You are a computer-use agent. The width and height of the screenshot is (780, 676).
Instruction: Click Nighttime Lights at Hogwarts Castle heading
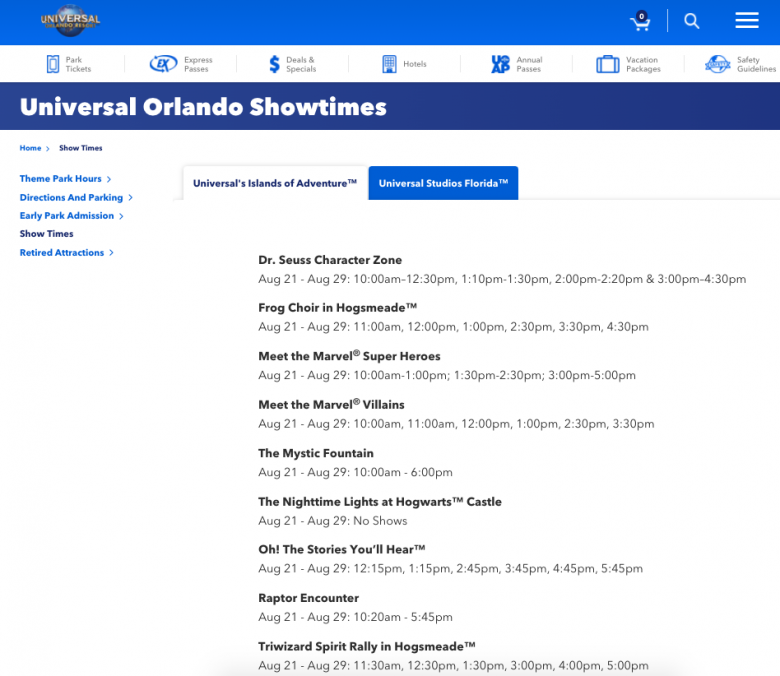(x=380, y=502)
